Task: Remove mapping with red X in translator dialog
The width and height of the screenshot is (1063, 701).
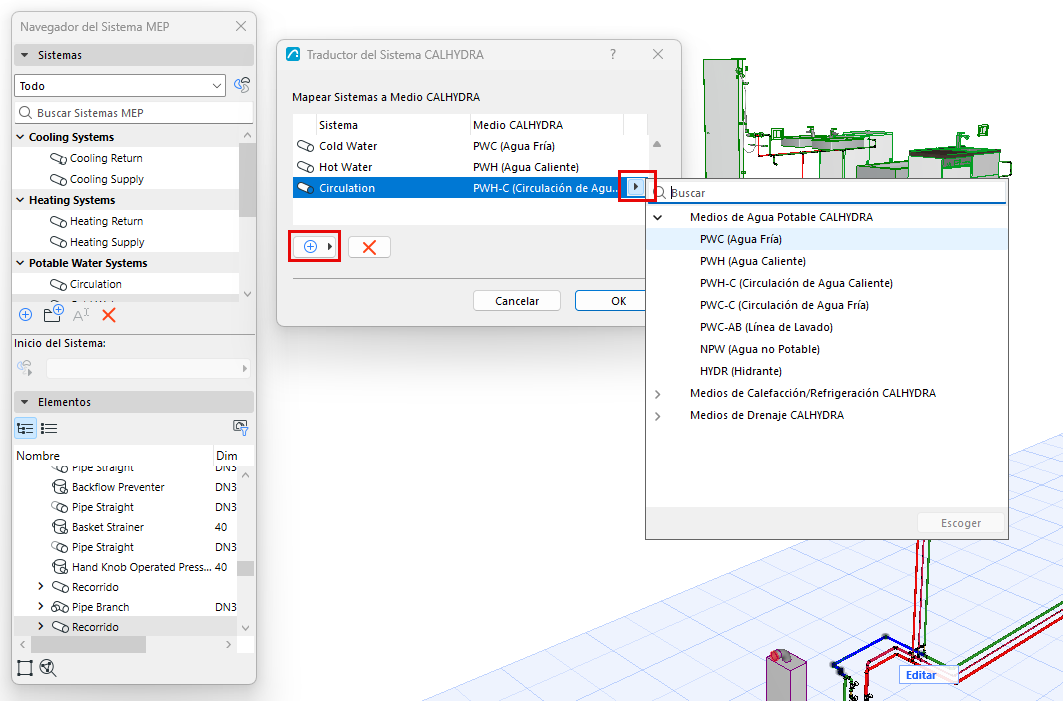Action: click(x=369, y=247)
